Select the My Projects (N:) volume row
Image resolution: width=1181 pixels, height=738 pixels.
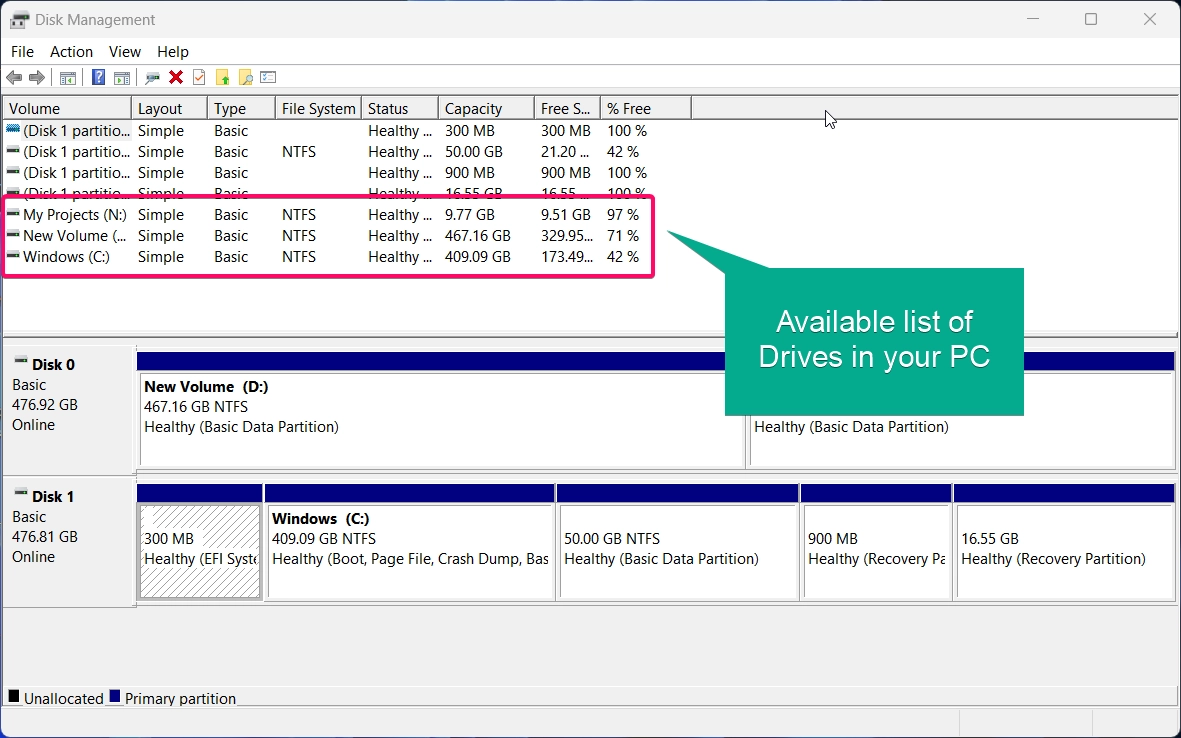click(x=328, y=215)
